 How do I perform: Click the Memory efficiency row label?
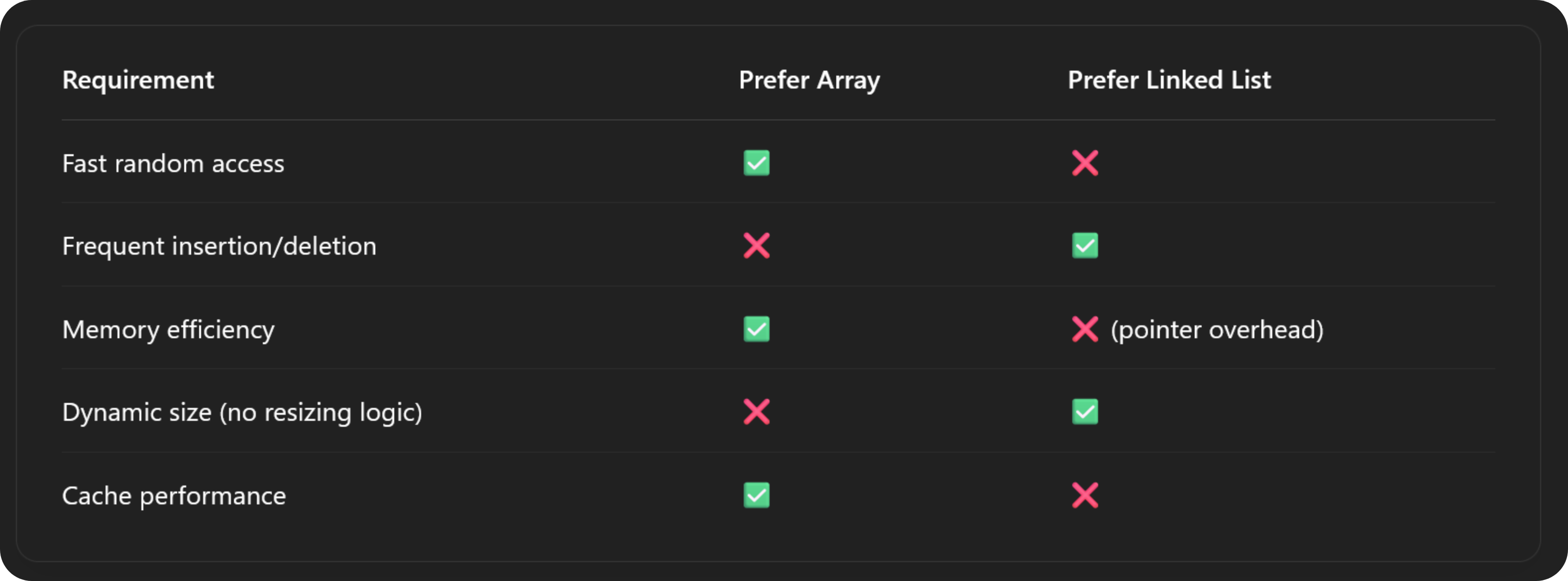[168, 330]
